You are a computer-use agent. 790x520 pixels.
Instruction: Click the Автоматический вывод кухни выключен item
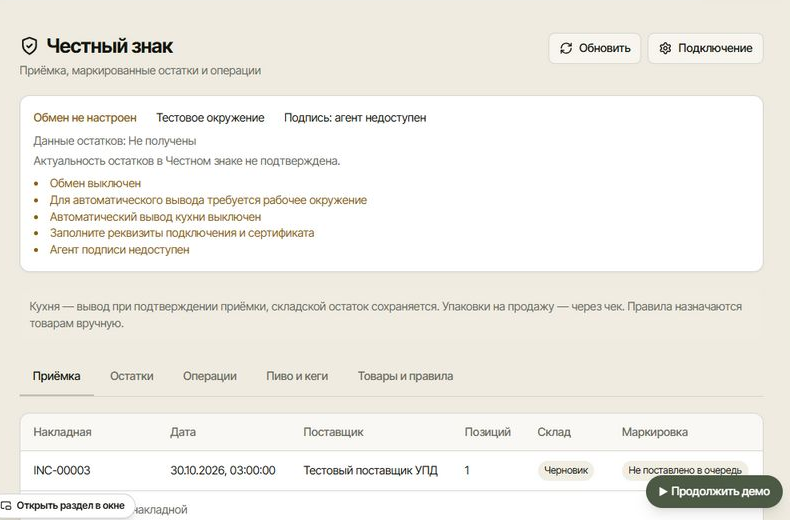[x=155, y=217]
